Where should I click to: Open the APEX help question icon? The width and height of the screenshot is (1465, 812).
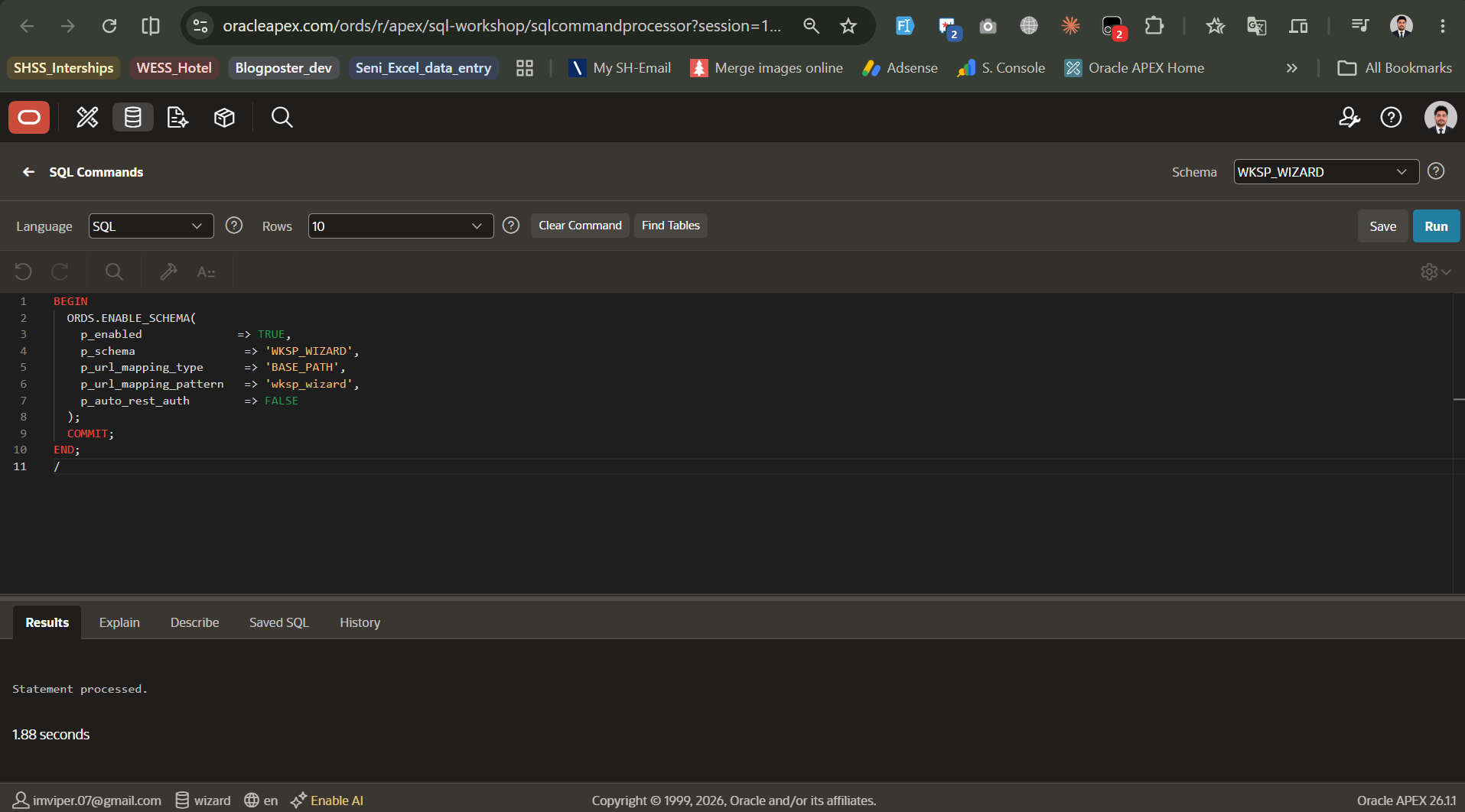(1391, 117)
